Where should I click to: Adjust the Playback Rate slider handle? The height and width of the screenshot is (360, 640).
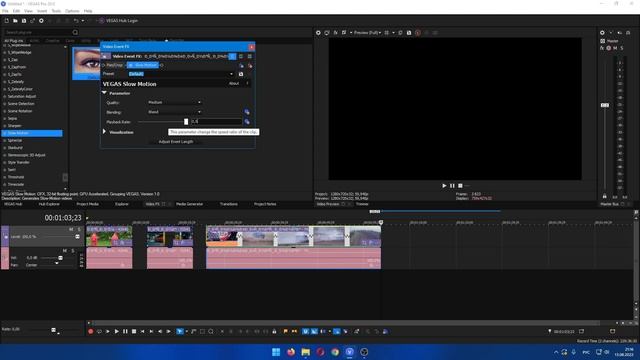[x=186, y=122]
